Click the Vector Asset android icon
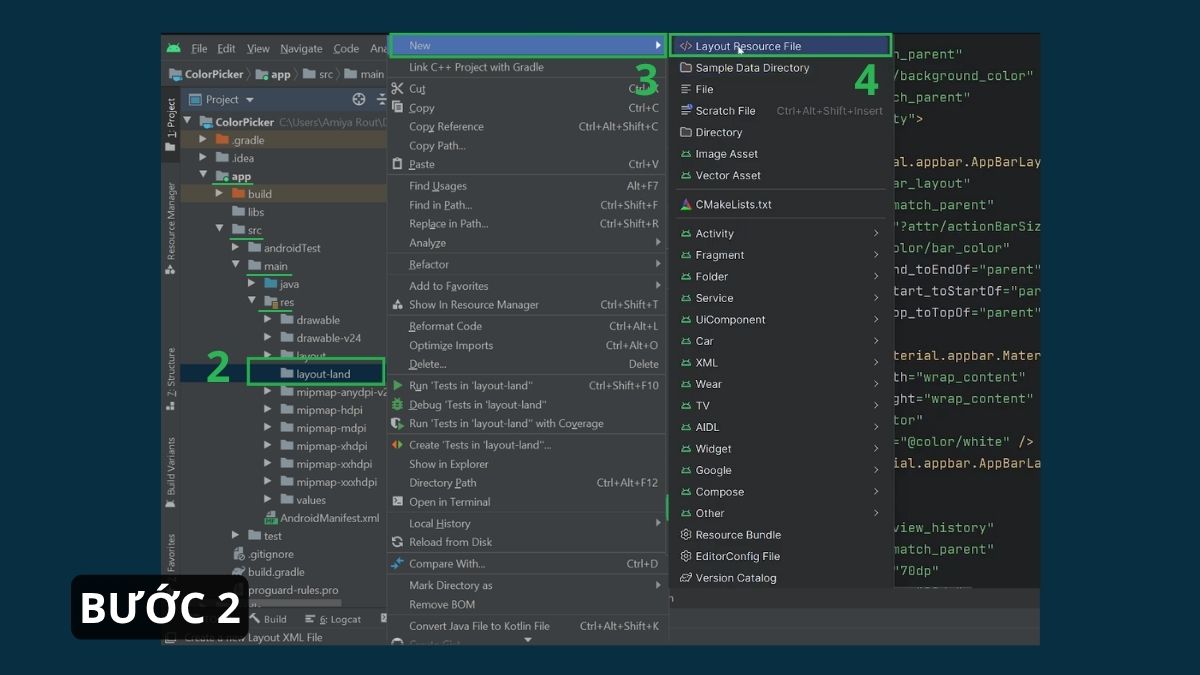The width and height of the screenshot is (1200, 675). [686, 175]
